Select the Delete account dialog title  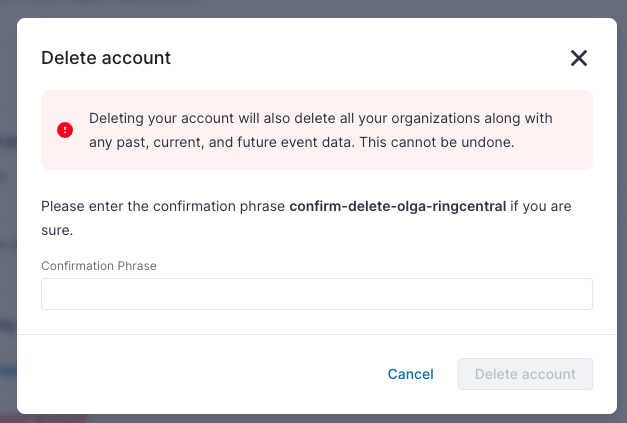click(x=106, y=58)
